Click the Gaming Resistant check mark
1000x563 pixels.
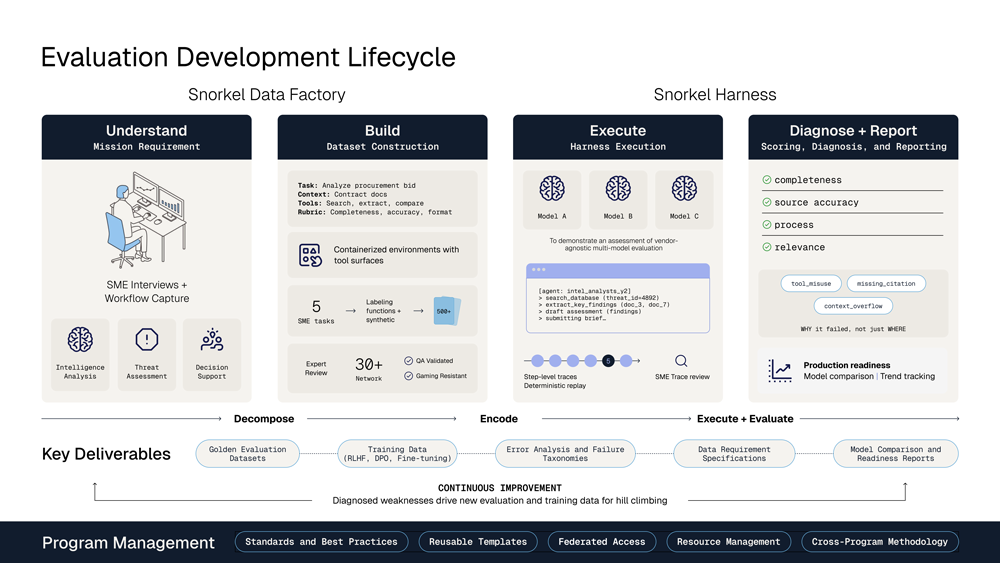(408, 376)
